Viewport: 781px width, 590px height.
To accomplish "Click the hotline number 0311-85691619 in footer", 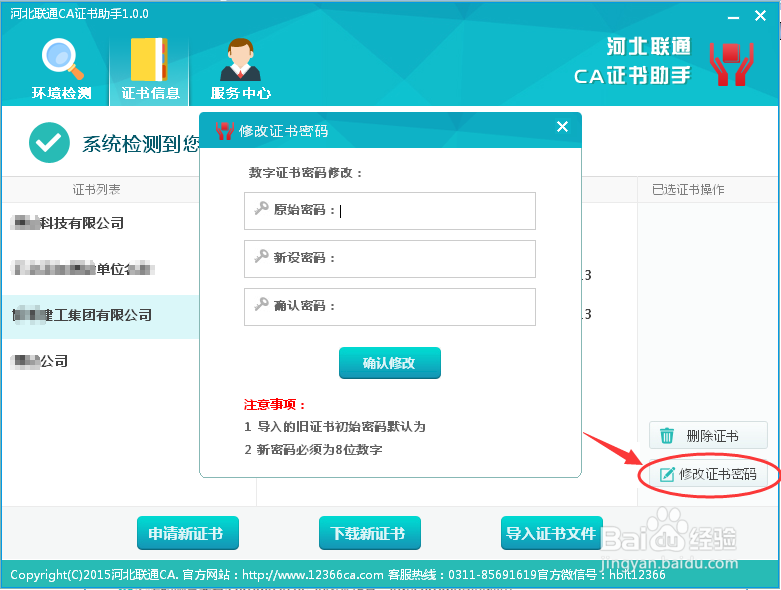I will click(x=493, y=575).
